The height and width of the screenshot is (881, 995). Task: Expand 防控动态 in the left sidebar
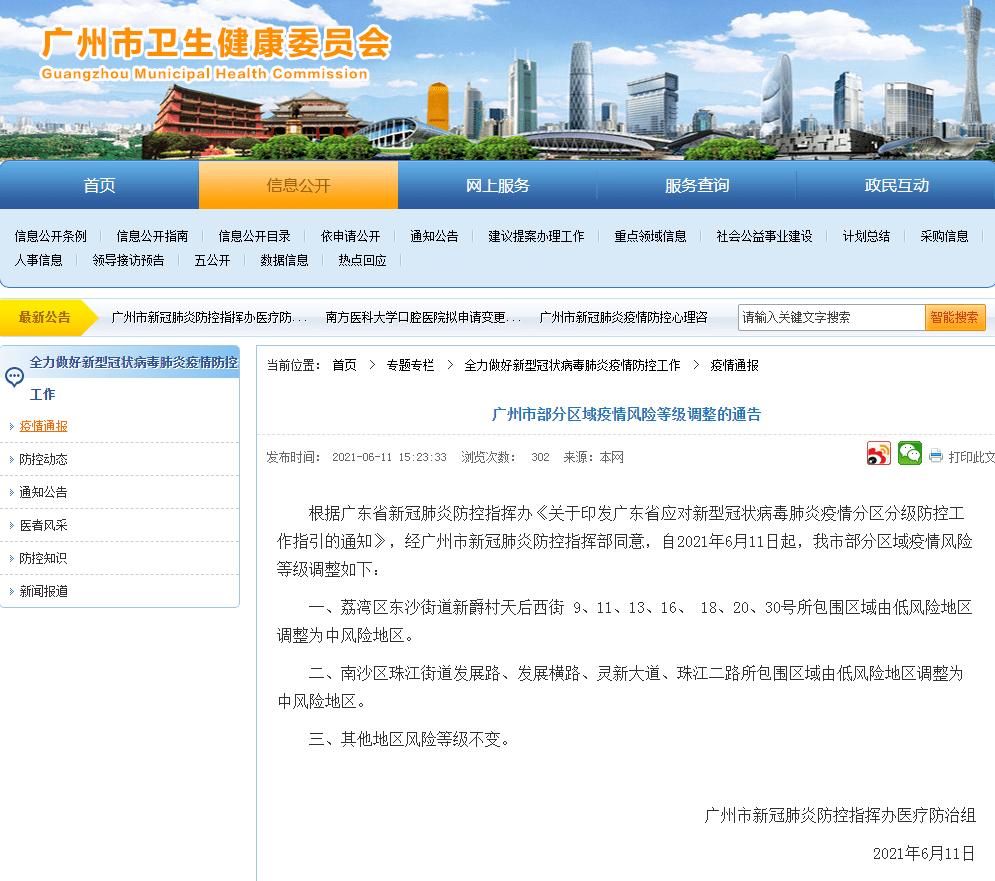(x=44, y=459)
